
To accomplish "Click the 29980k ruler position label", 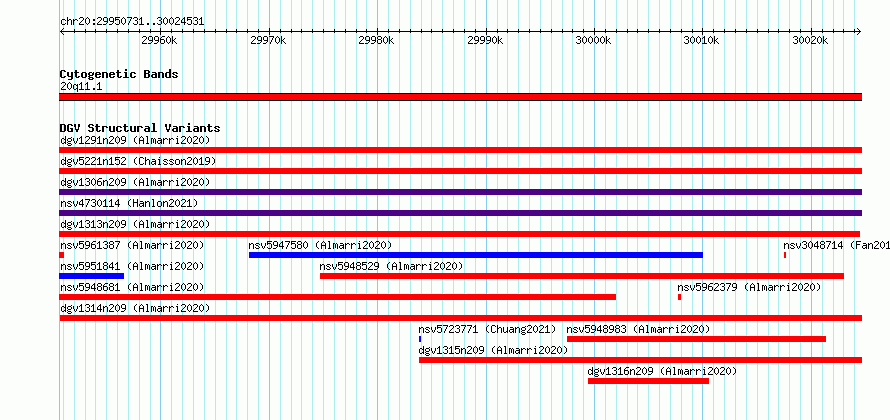I will tap(377, 40).
